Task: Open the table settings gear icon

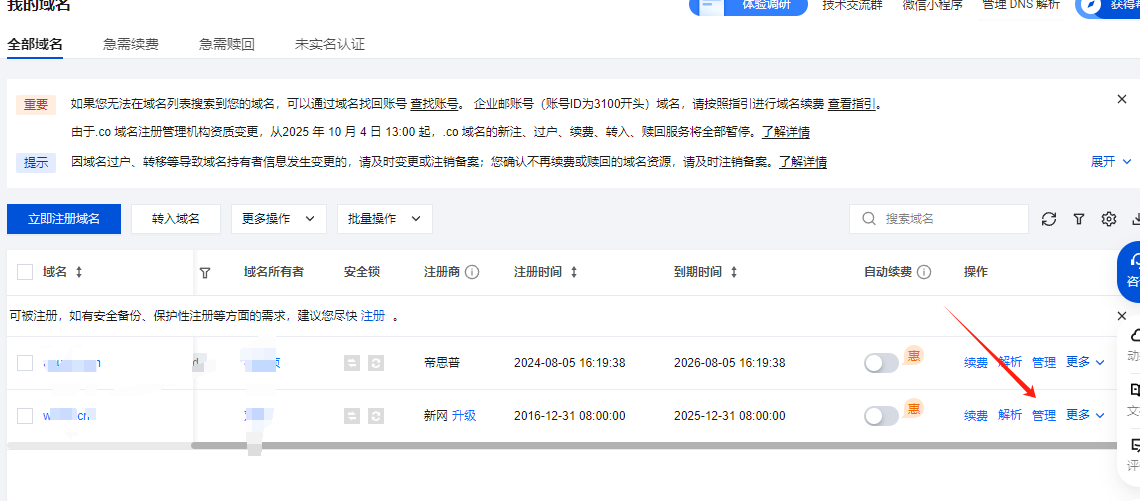Action: pyautogui.click(x=1109, y=219)
